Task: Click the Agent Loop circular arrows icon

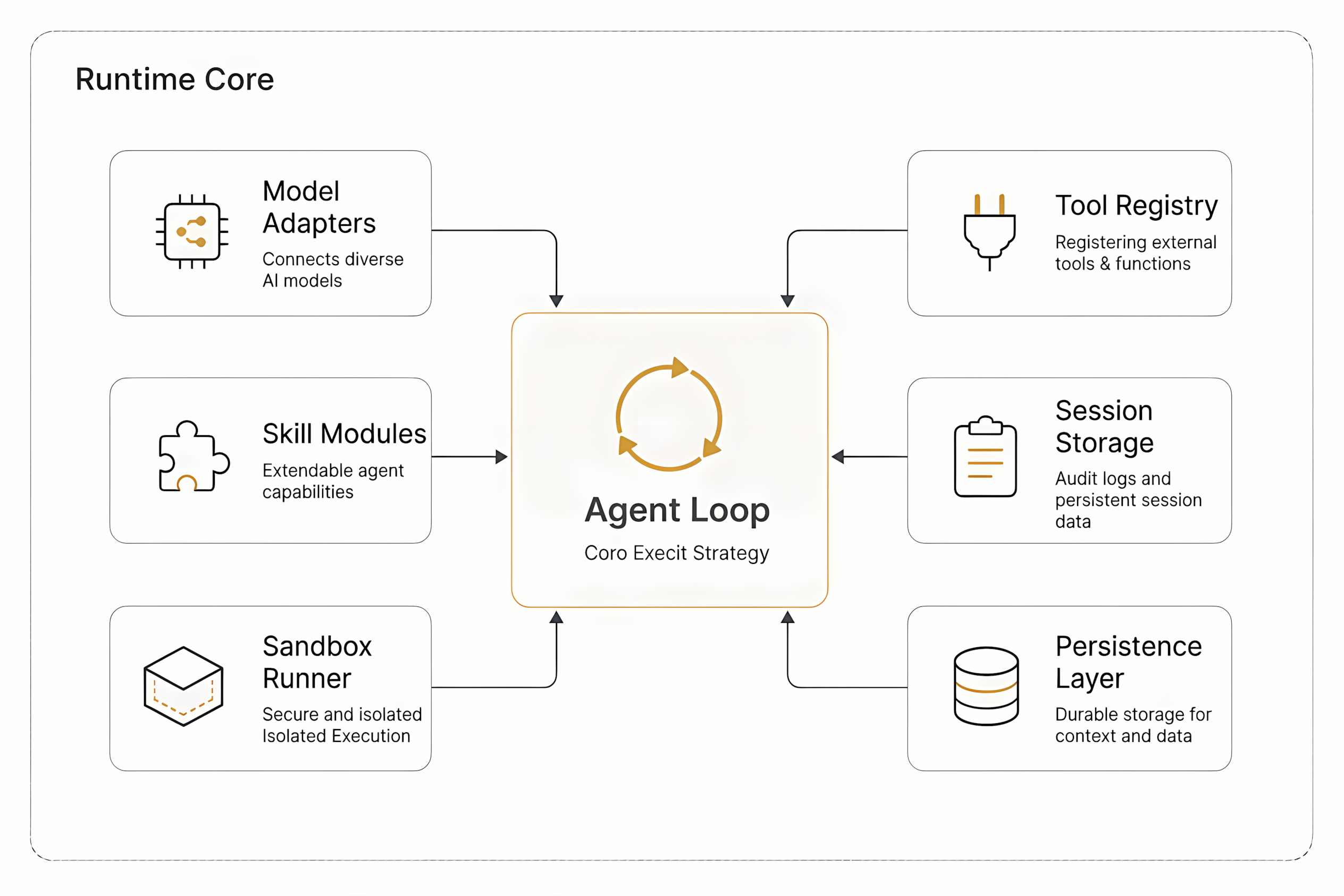Action: pos(669,415)
